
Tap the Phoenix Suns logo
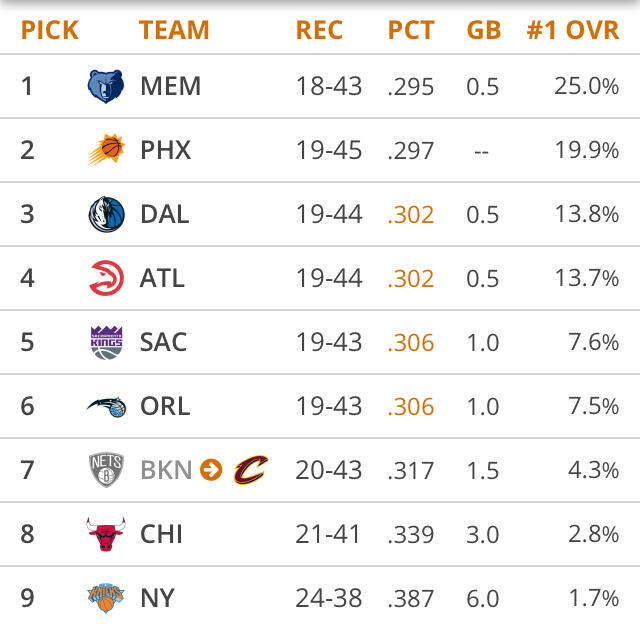[x=105, y=150]
